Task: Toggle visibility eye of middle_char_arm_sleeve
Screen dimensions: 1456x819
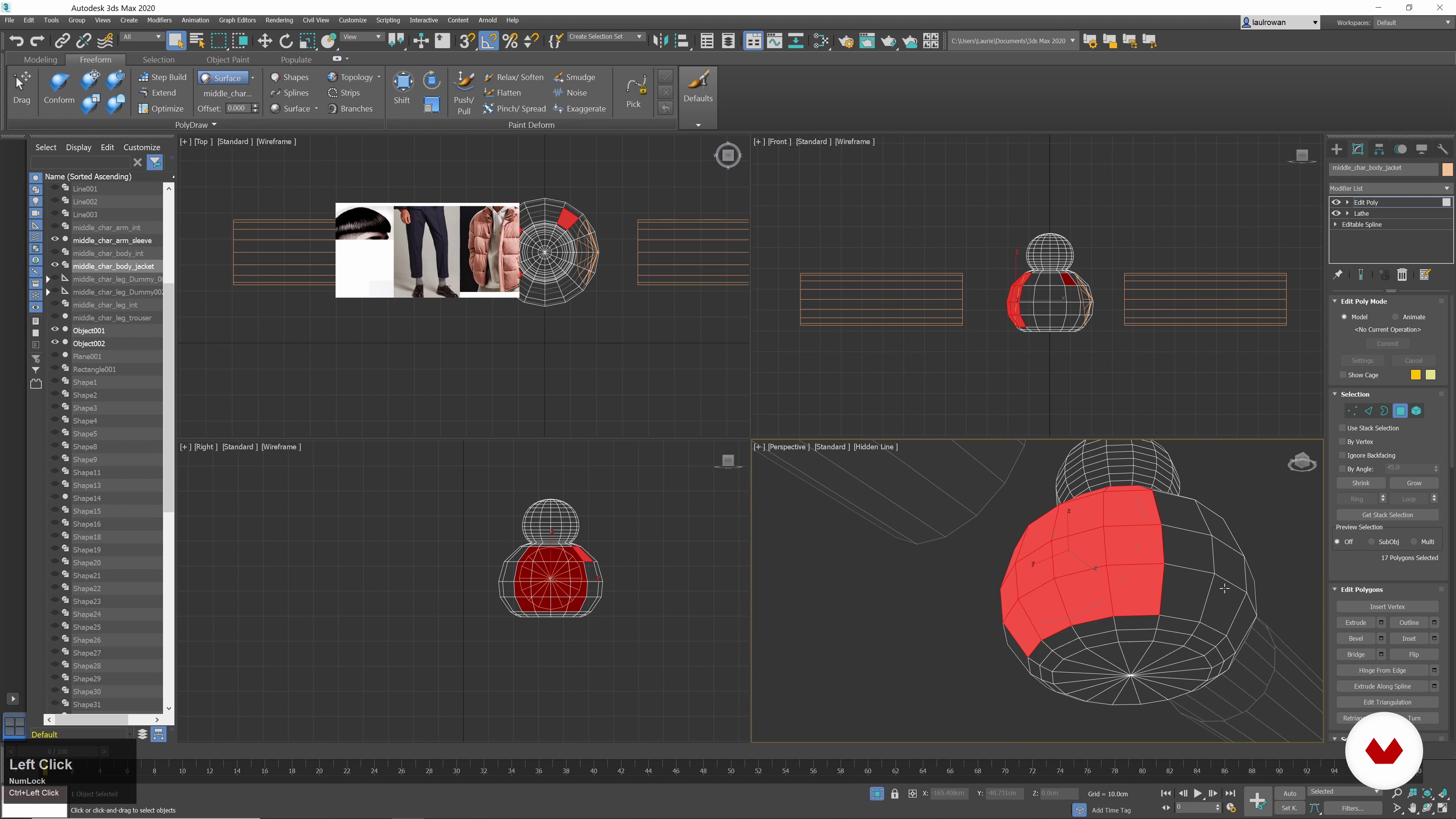Action: [55, 240]
